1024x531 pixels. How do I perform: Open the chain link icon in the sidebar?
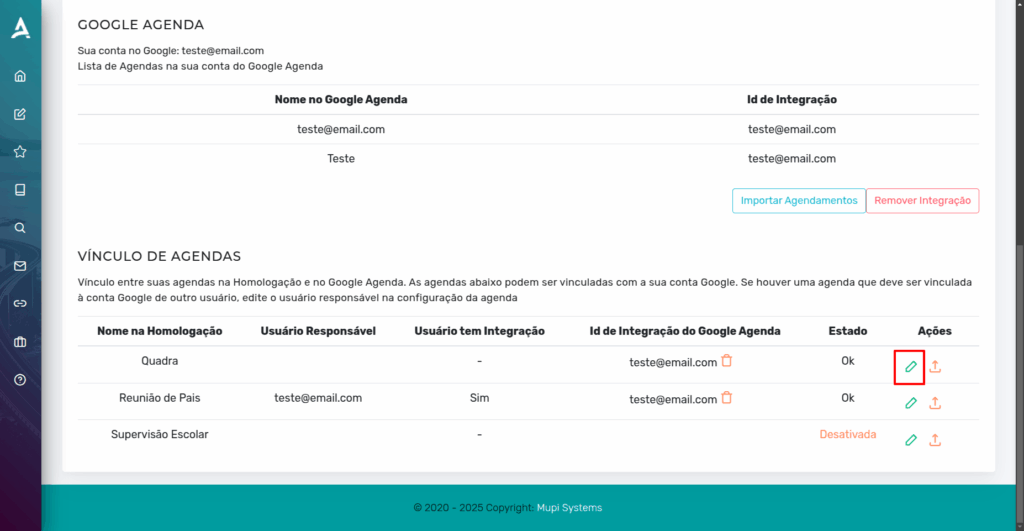click(20, 304)
